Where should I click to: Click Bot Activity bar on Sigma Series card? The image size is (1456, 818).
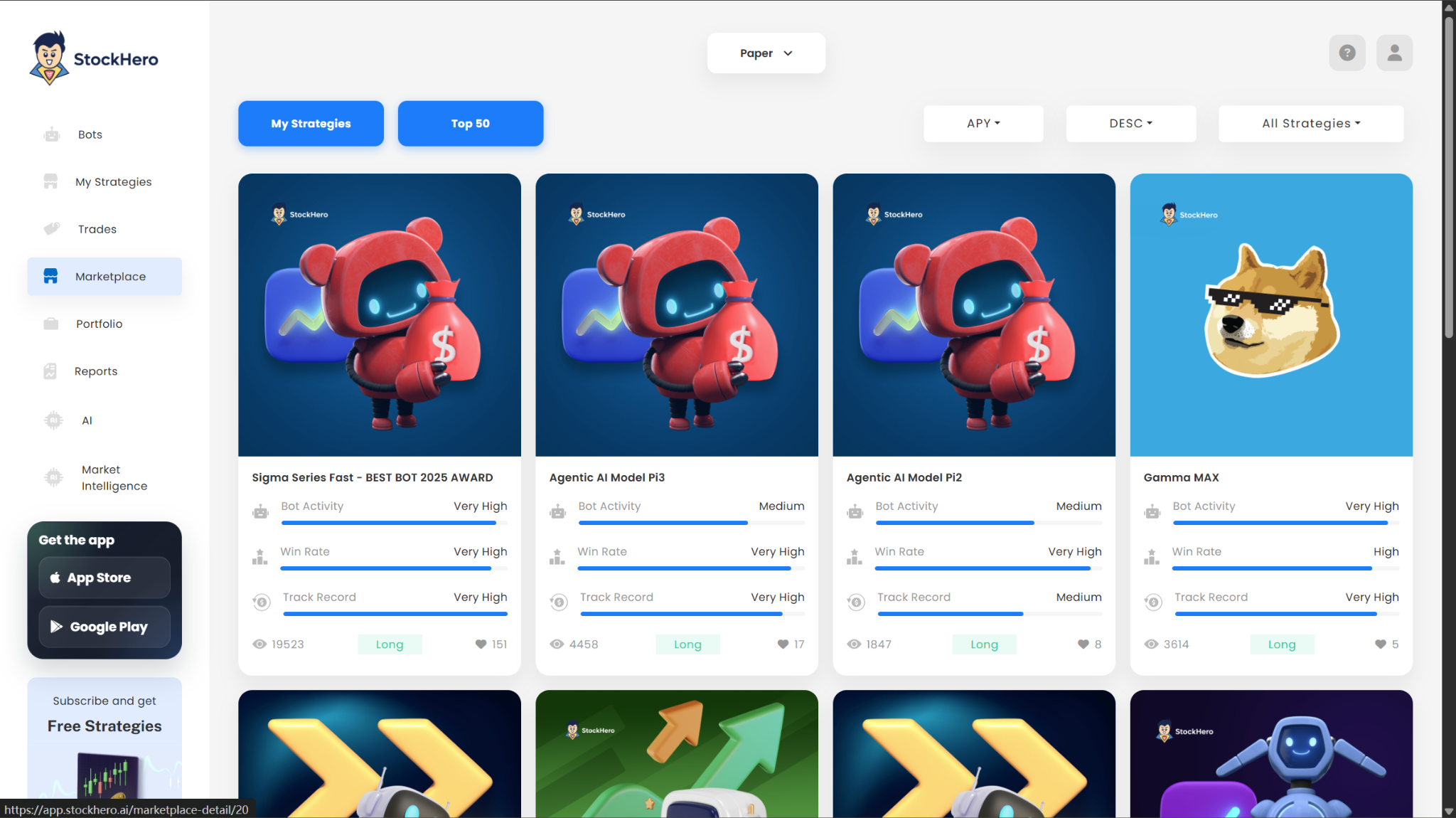click(x=394, y=523)
